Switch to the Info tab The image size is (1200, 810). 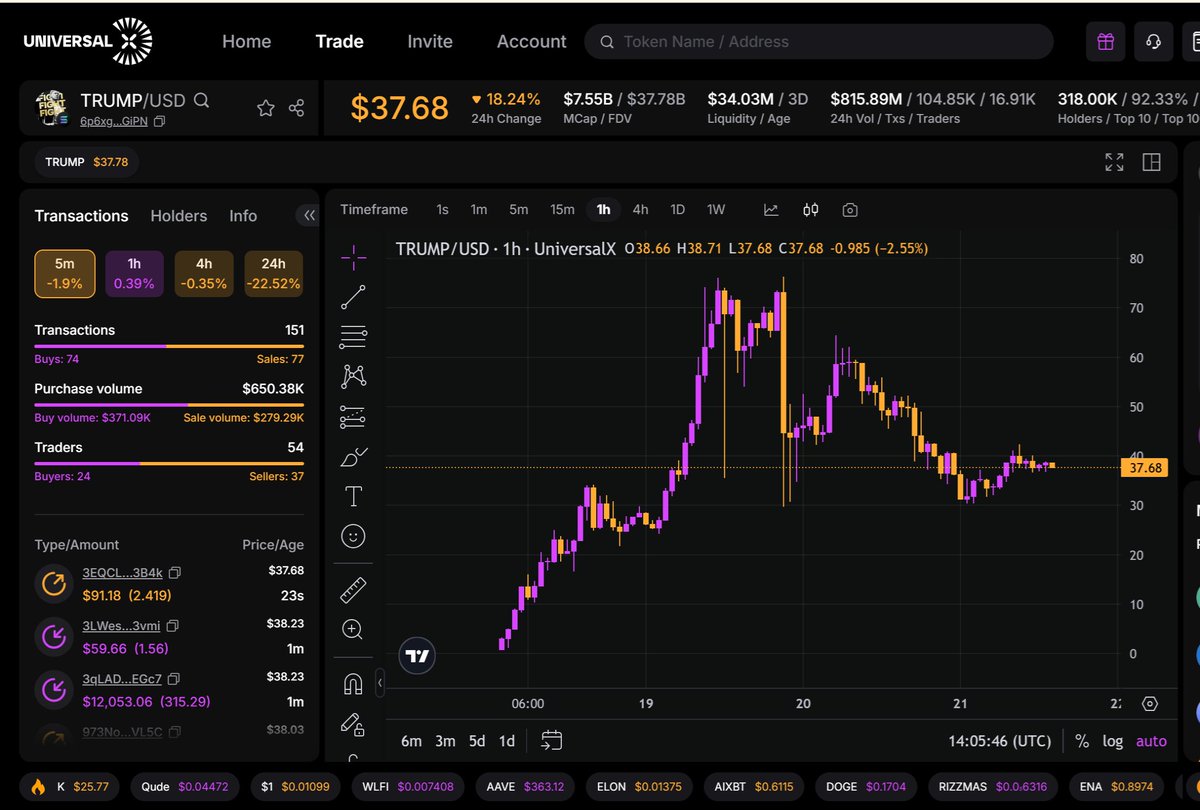pyautogui.click(x=243, y=216)
